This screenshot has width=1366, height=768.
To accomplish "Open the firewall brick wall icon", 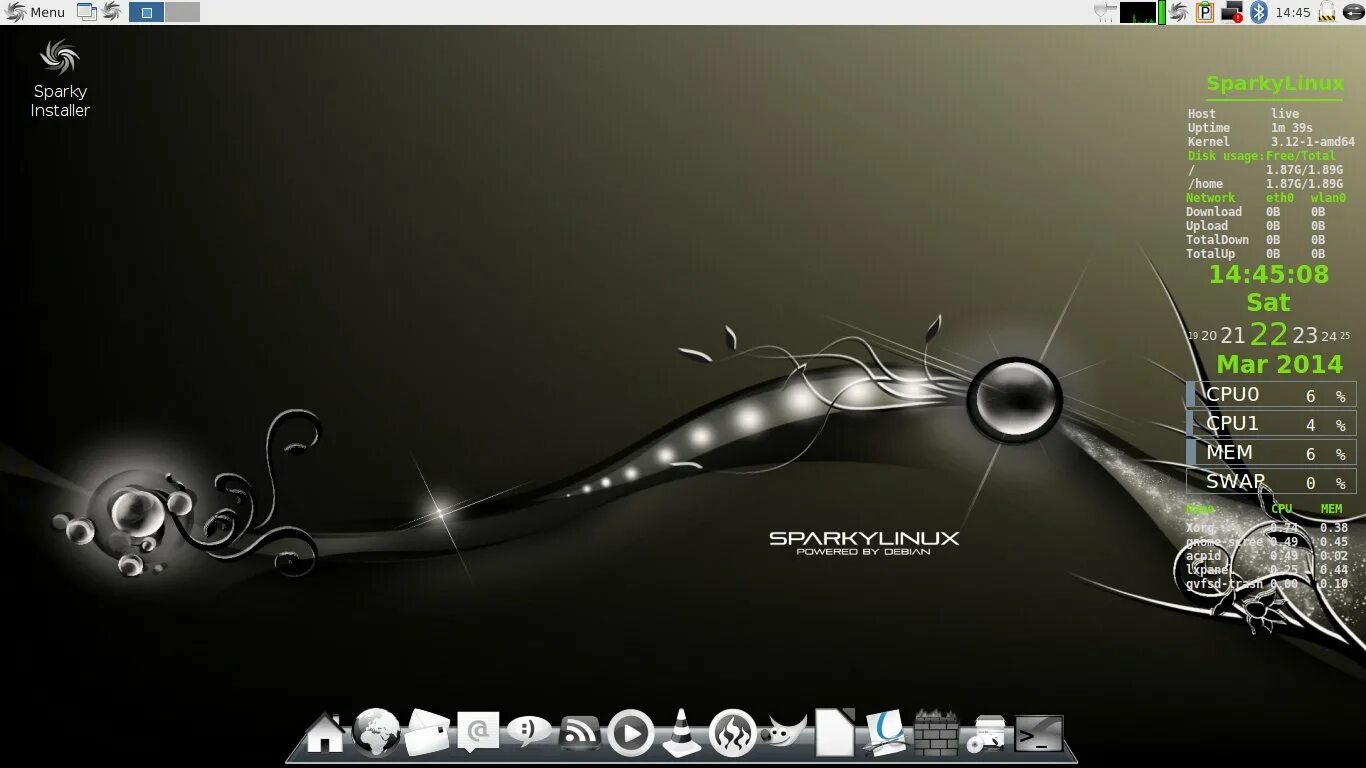I will [936, 734].
